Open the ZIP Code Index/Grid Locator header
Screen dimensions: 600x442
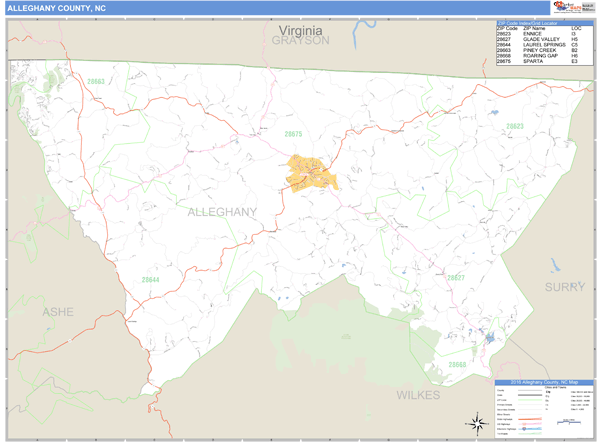click(x=541, y=22)
